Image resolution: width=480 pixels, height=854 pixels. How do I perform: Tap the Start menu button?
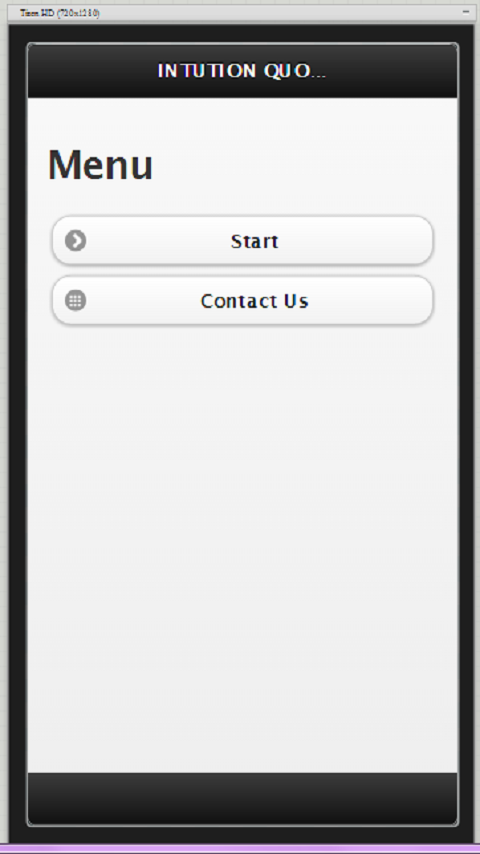click(242, 241)
